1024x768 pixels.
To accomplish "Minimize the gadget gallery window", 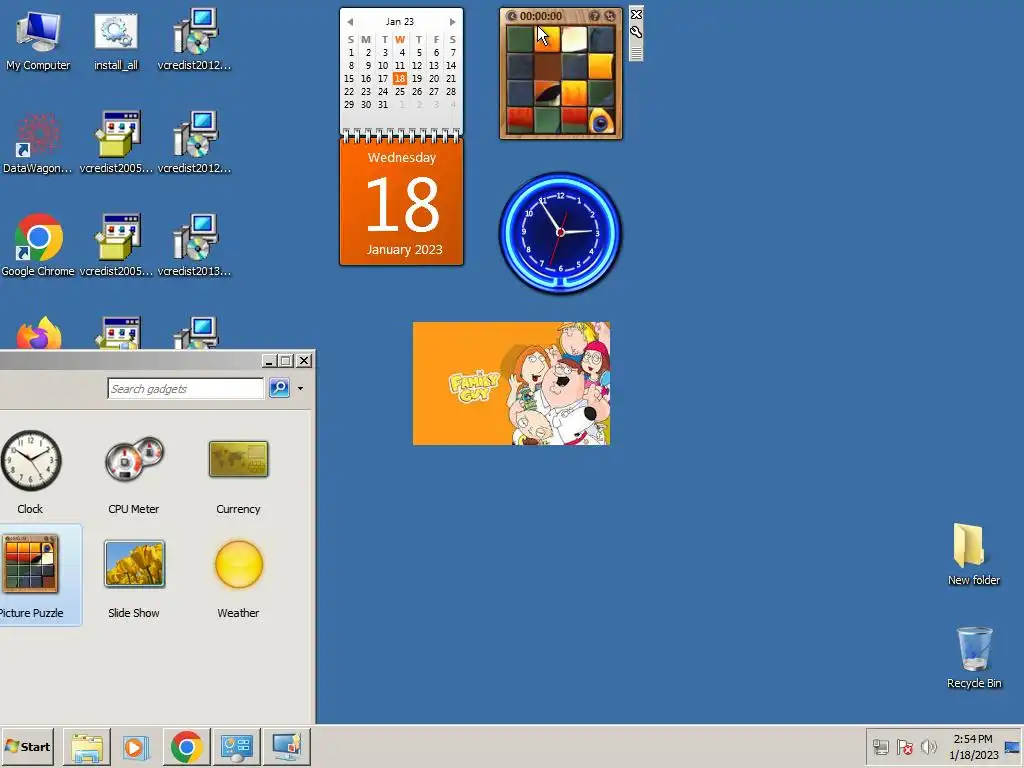I will click(269, 360).
